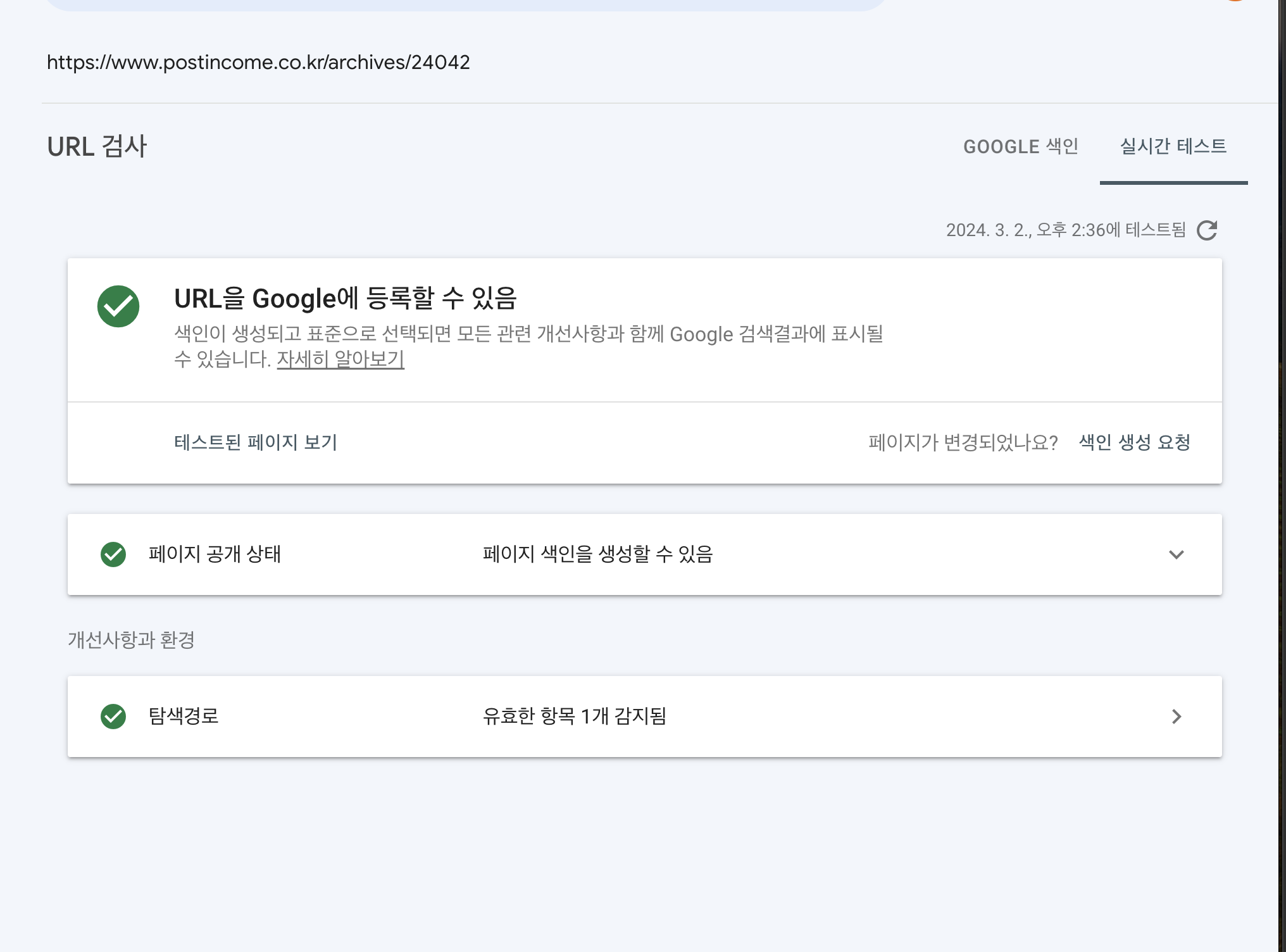Screen dimensions: 1286x952
Task: Click the URL을 Google에 등록할 수 있음 heading
Action: tap(346, 298)
